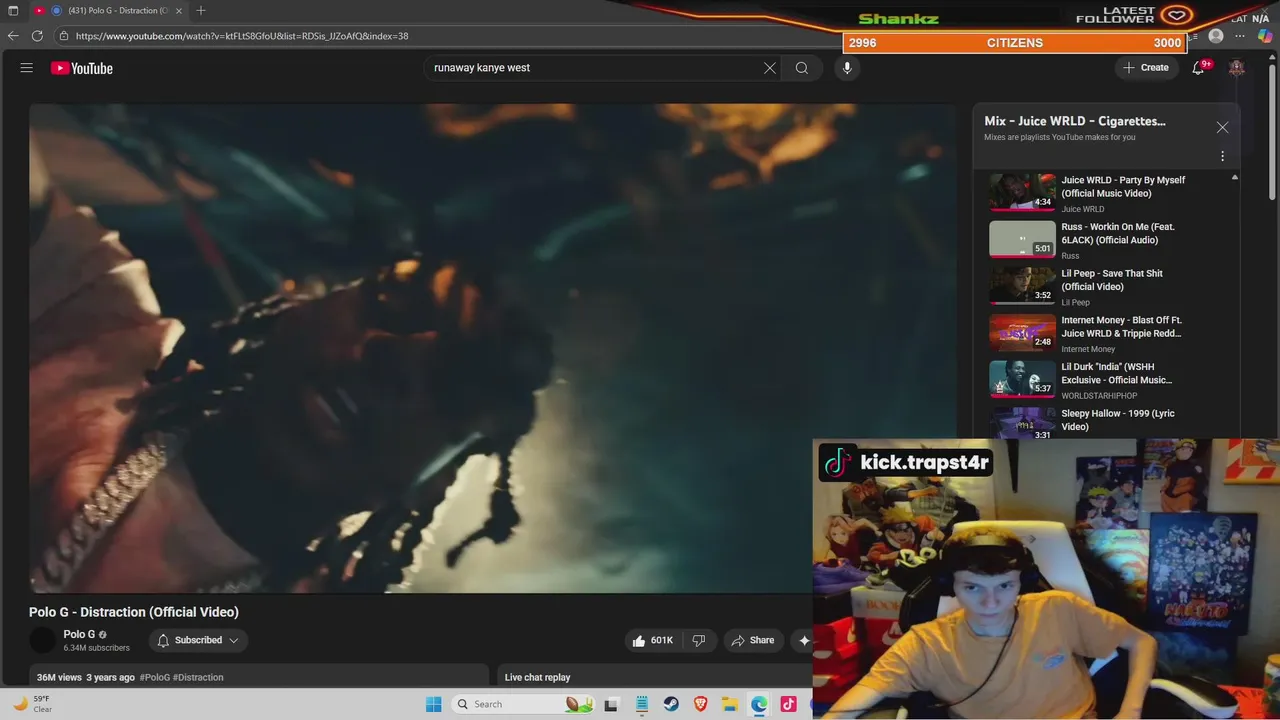The image size is (1280, 720).
Task: View site information lock icon
Action: tap(64, 36)
